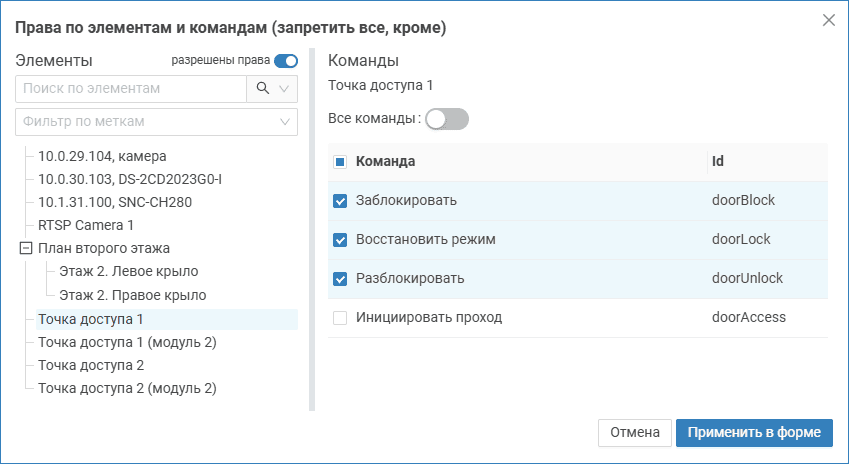Collapse the План второго этажа node
The width and height of the screenshot is (849, 464).
click(x=25, y=248)
